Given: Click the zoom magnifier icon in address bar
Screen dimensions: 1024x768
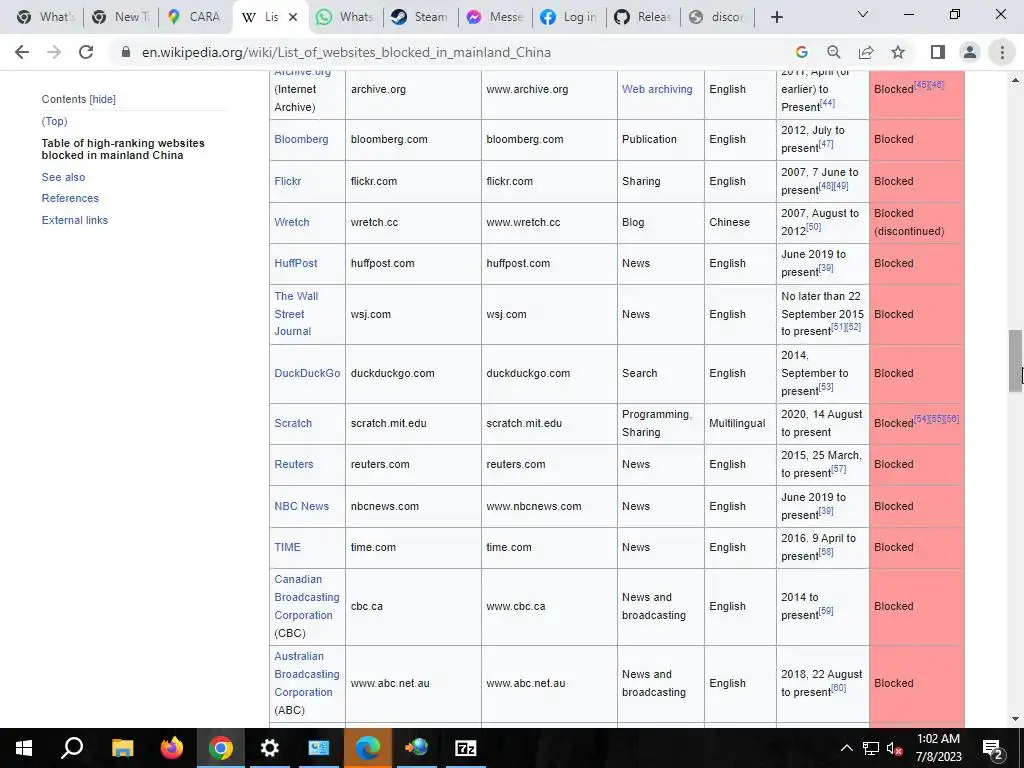Looking at the screenshot, I should (x=834, y=52).
